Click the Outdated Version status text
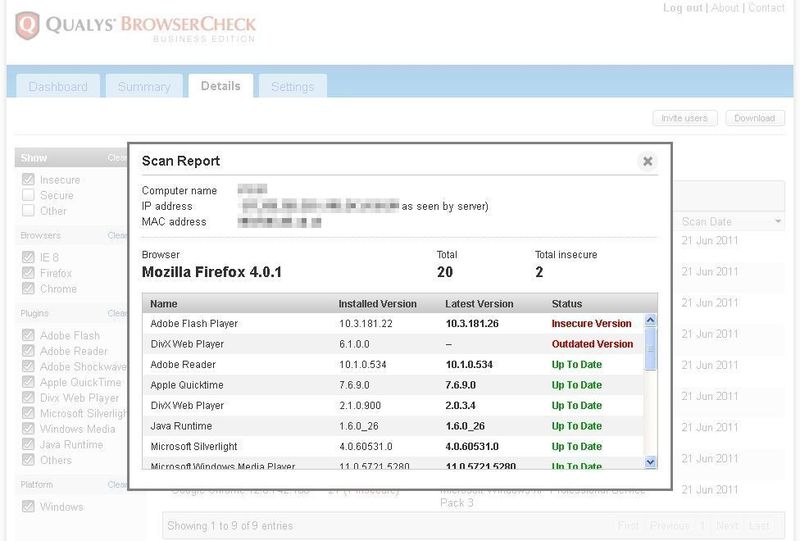 coord(592,344)
